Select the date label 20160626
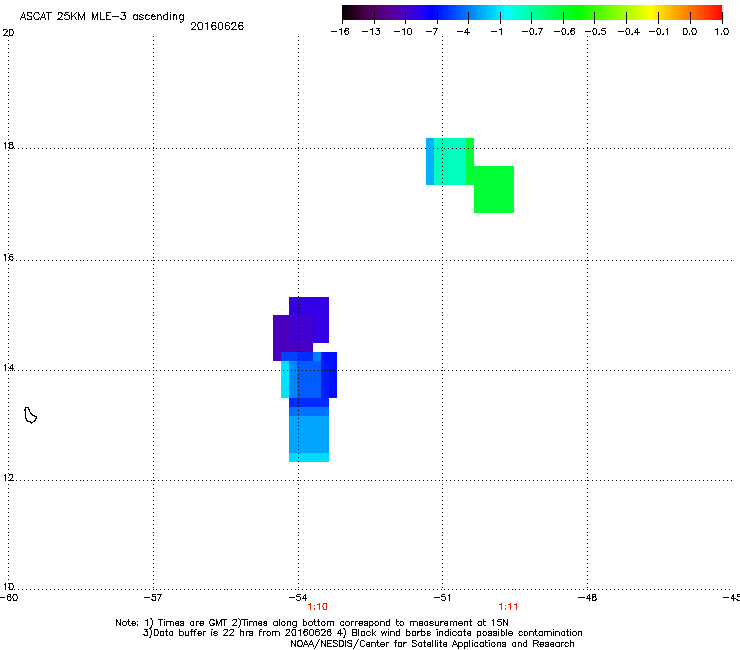The height and width of the screenshot is (650, 740). point(217,26)
